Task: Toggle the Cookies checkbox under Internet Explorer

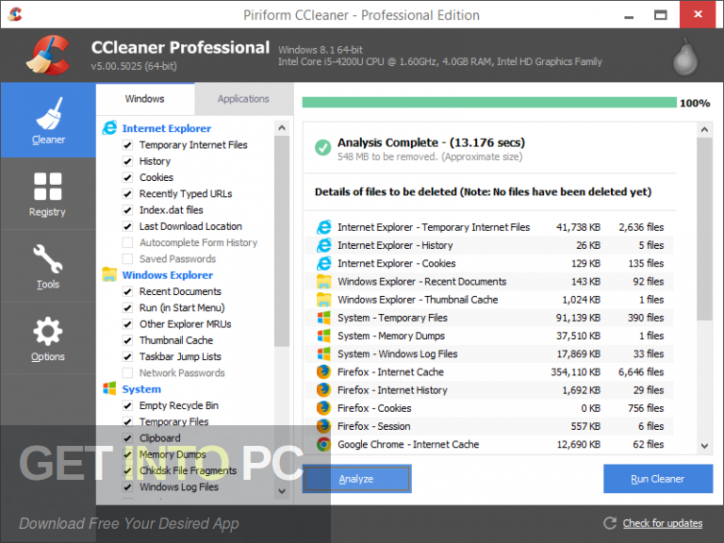Action: [127, 177]
